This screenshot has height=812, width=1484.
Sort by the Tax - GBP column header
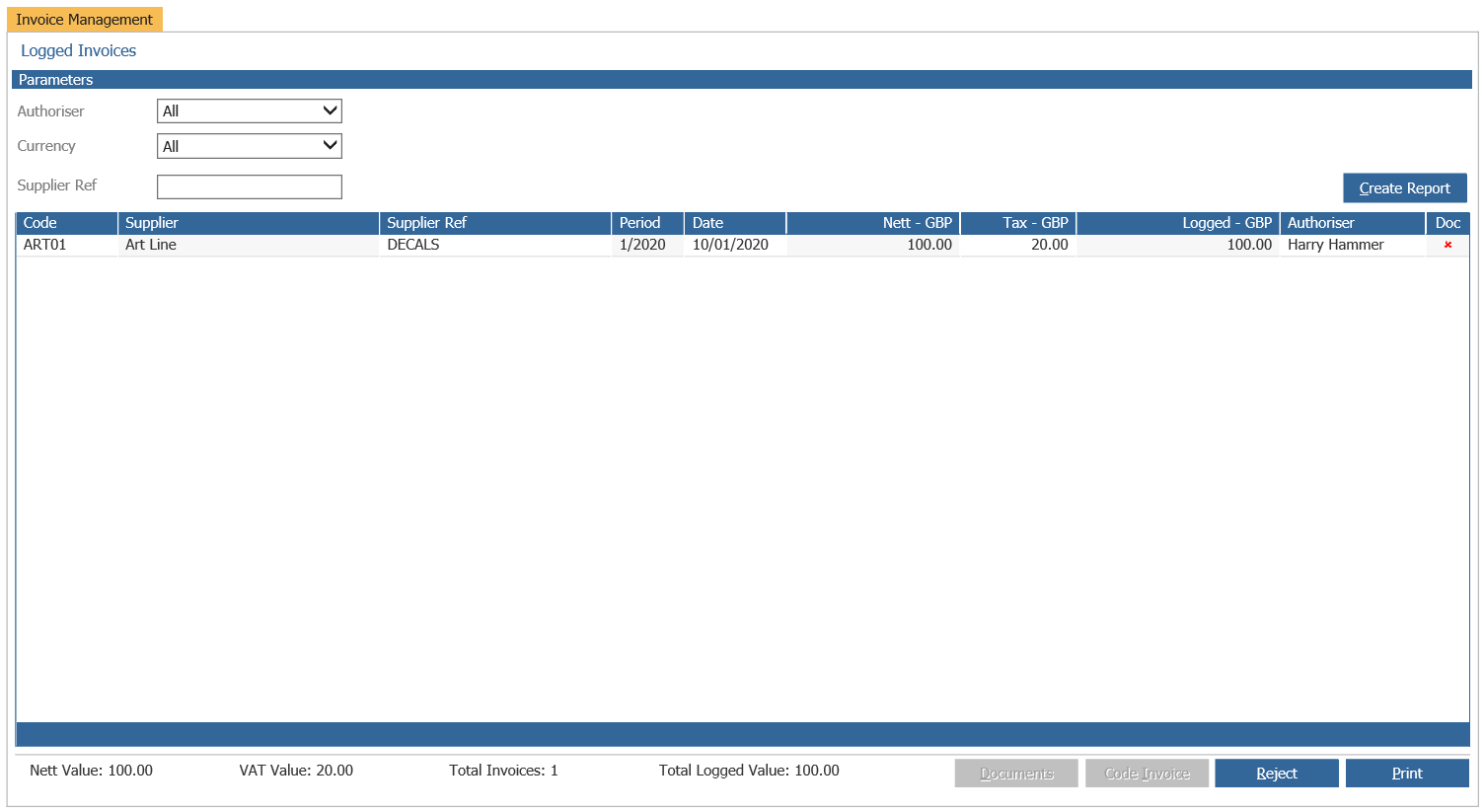click(1018, 223)
